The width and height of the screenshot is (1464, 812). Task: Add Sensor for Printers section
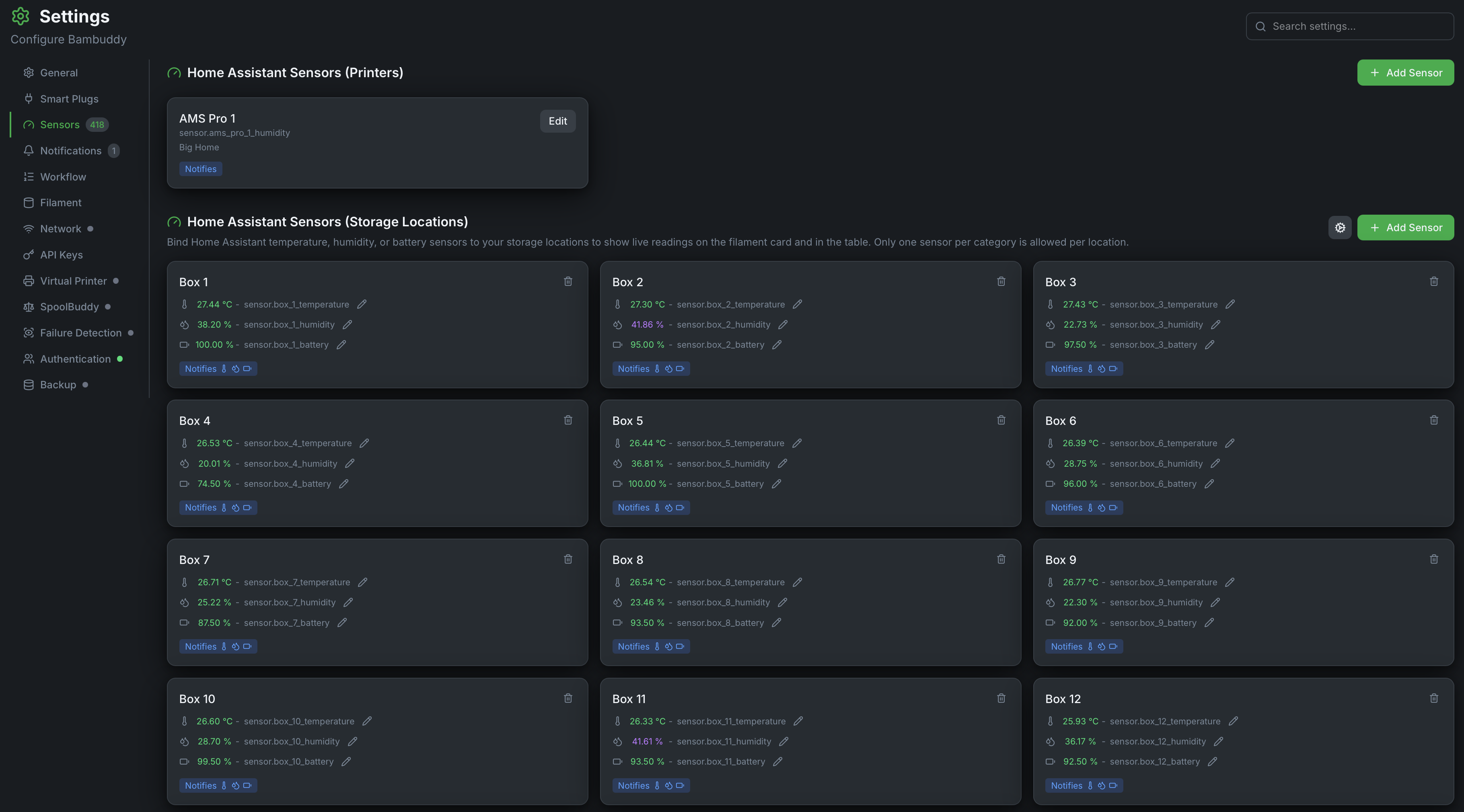pyautogui.click(x=1405, y=73)
